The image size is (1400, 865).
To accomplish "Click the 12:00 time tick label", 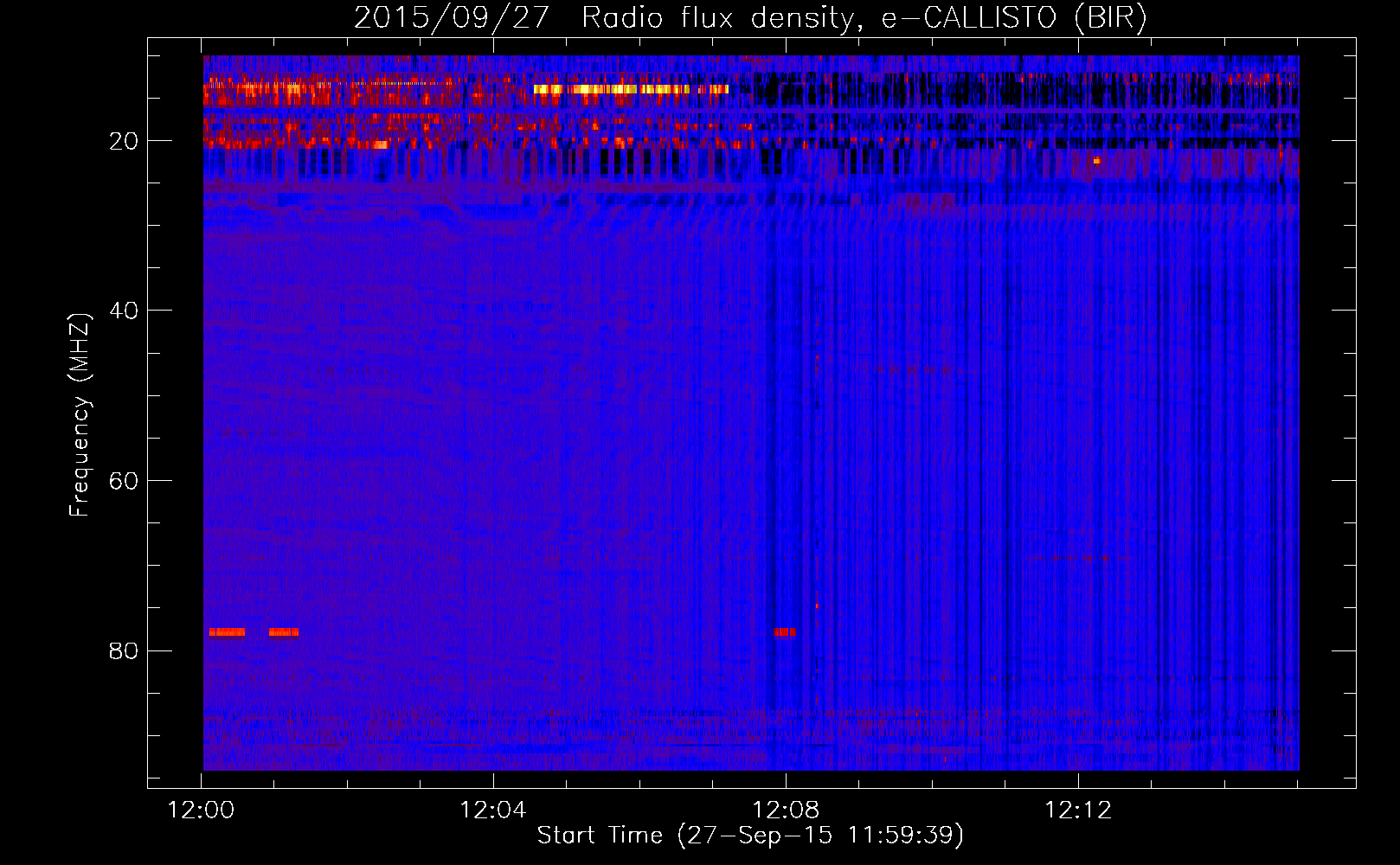I will pyautogui.click(x=202, y=811).
